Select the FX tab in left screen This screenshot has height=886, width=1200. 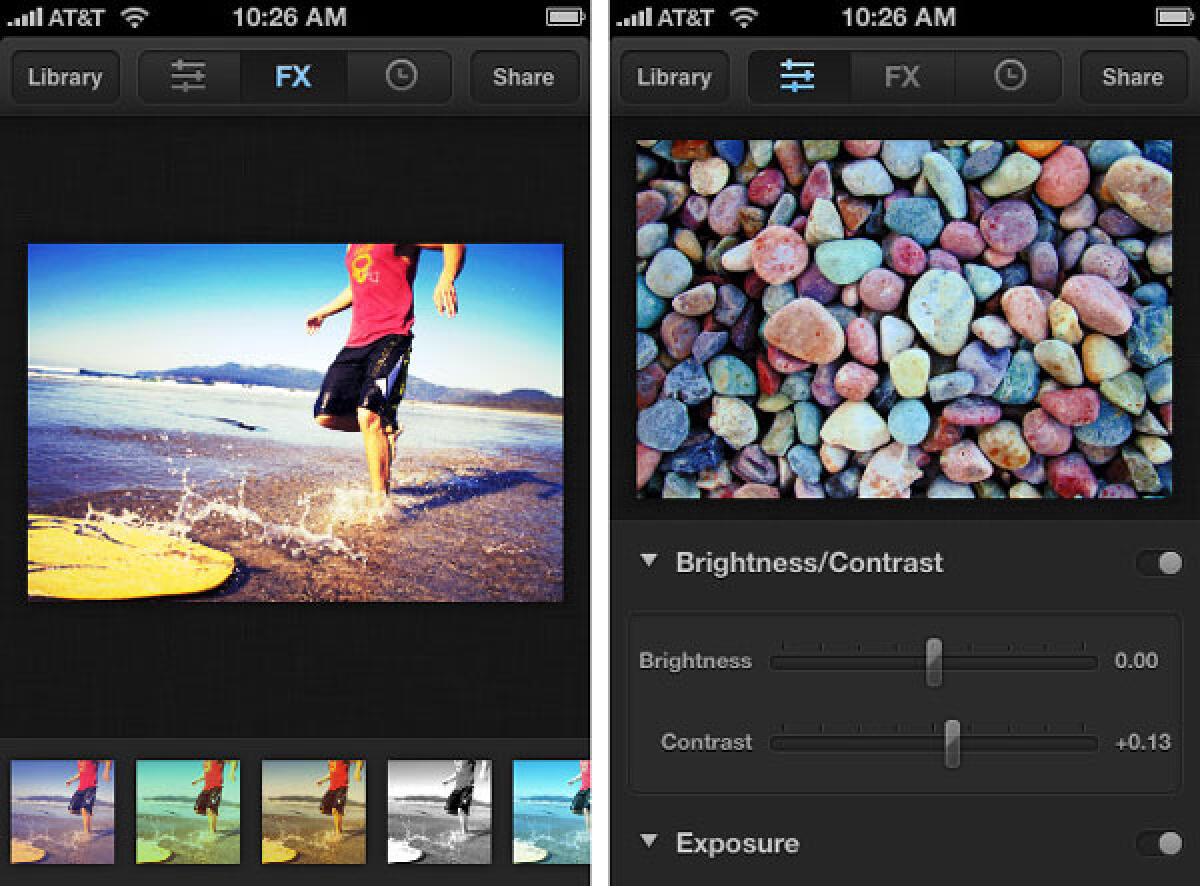click(x=293, y=77)
